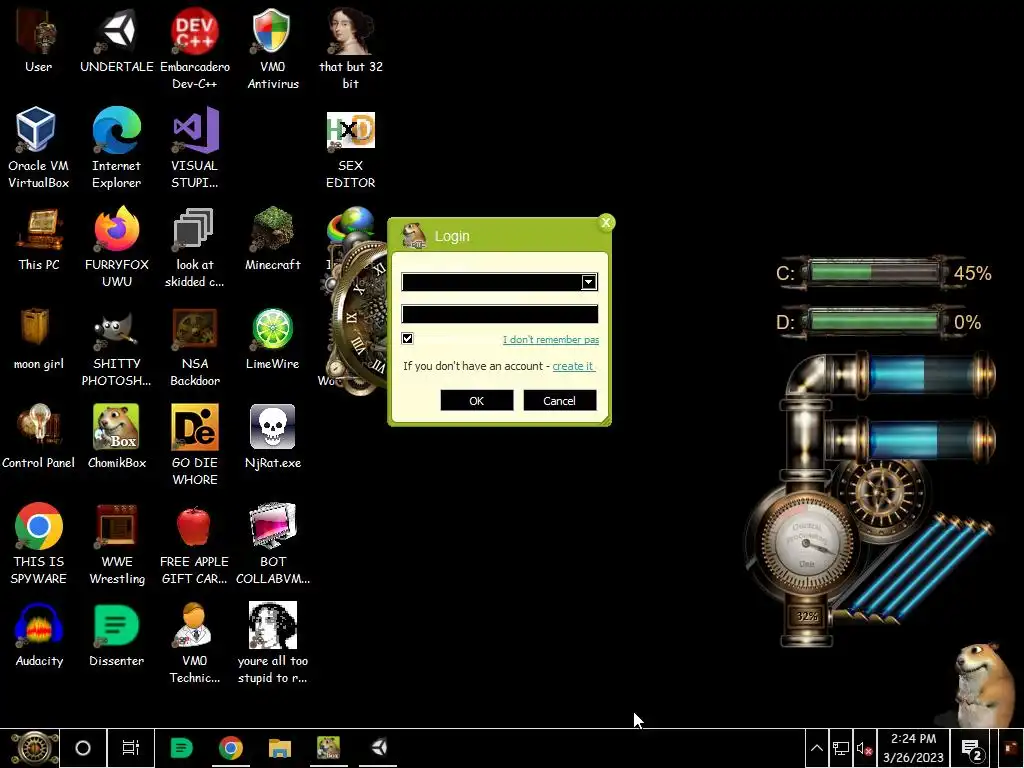Open network status tray icon
This screenshot has height=768, width=1024.
pyautogui.click(x=840, y=748)
